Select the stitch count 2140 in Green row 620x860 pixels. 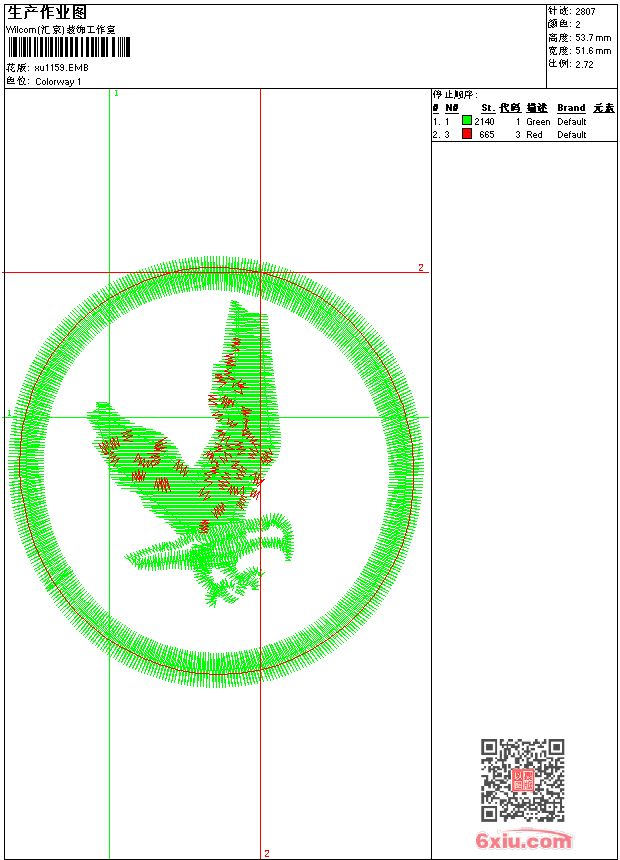pyautogui.click(x=484, y=122)
